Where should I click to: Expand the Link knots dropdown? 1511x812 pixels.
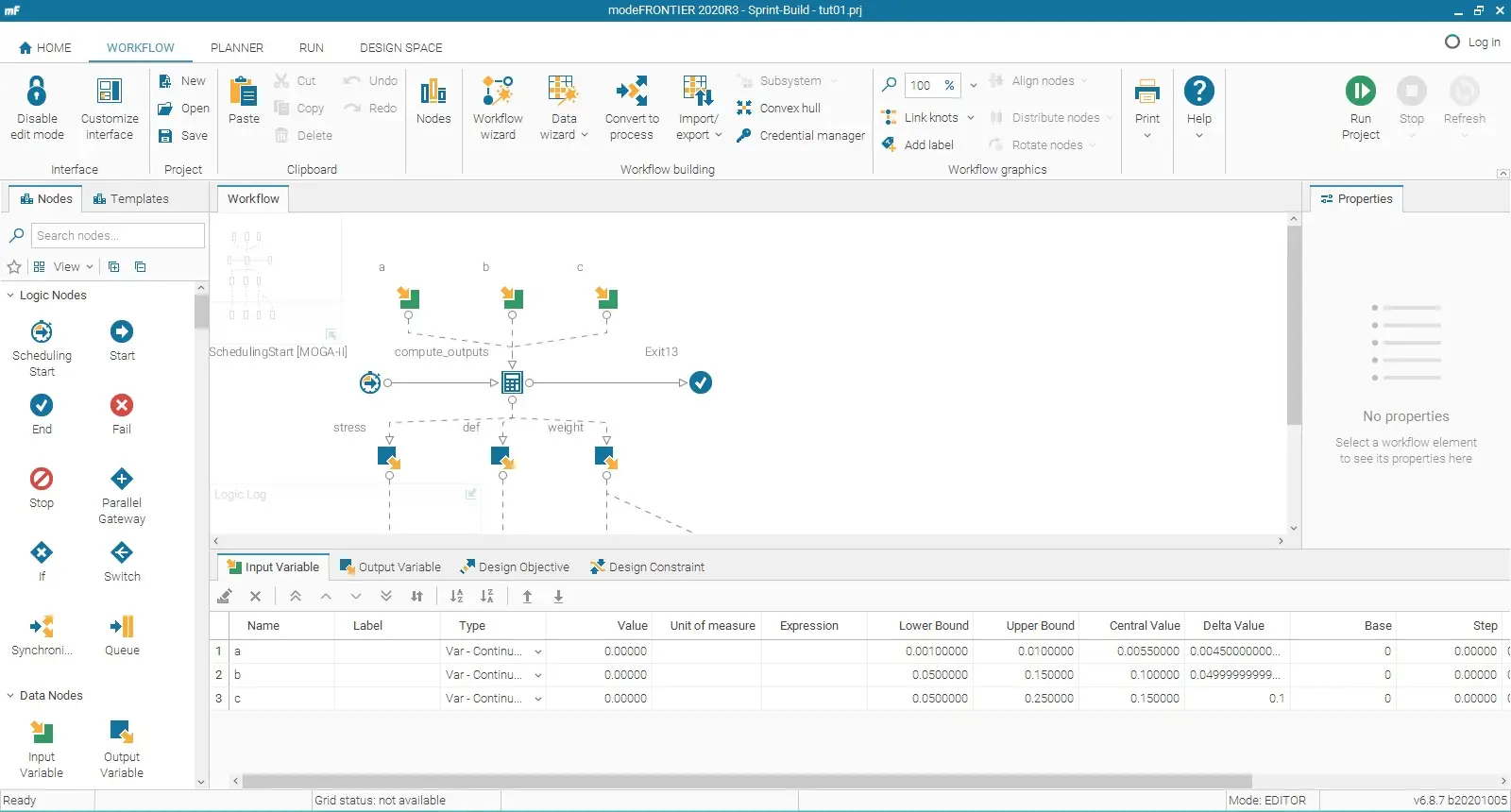click(970, 118)
